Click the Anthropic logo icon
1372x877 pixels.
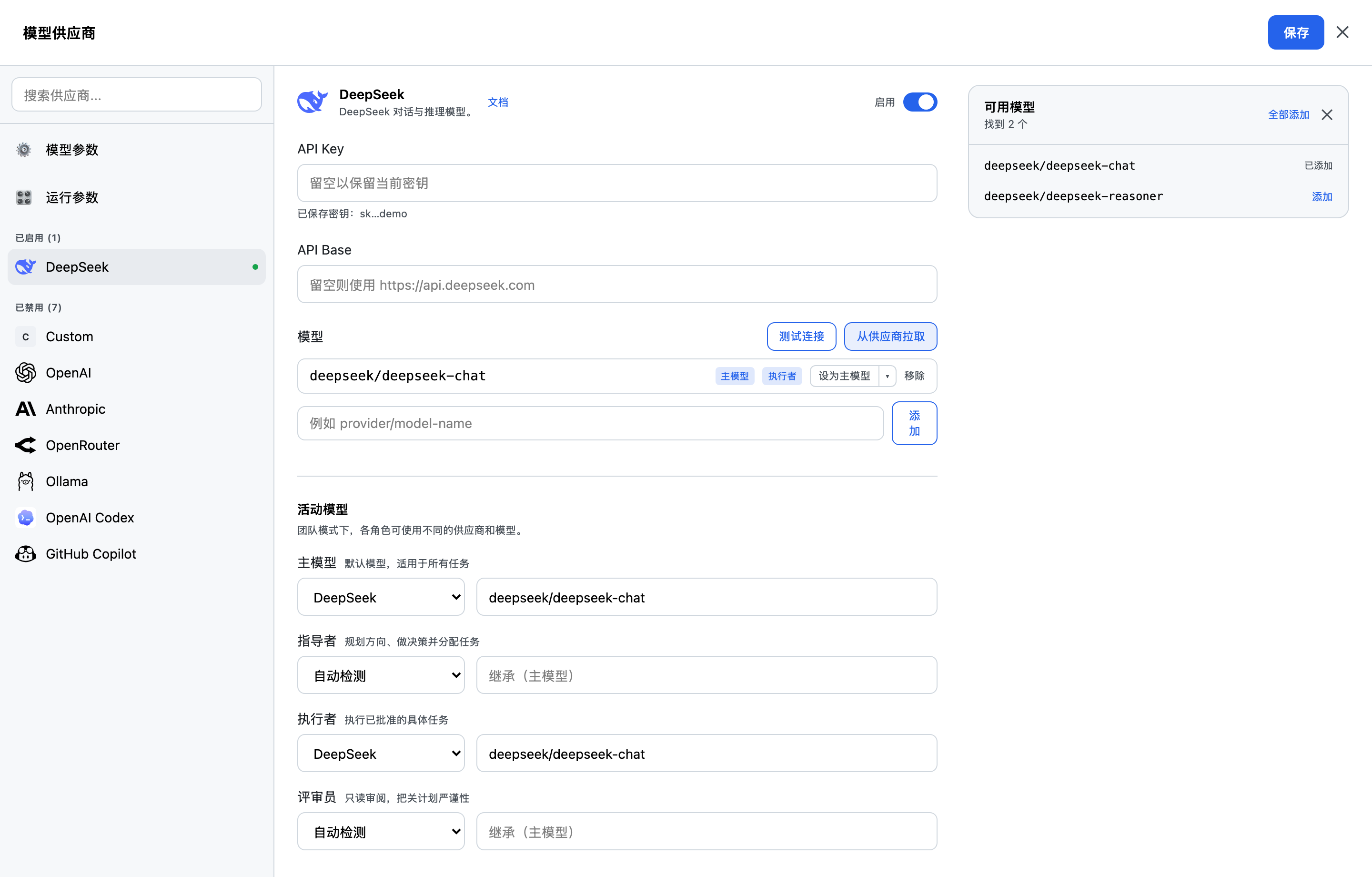26,409
